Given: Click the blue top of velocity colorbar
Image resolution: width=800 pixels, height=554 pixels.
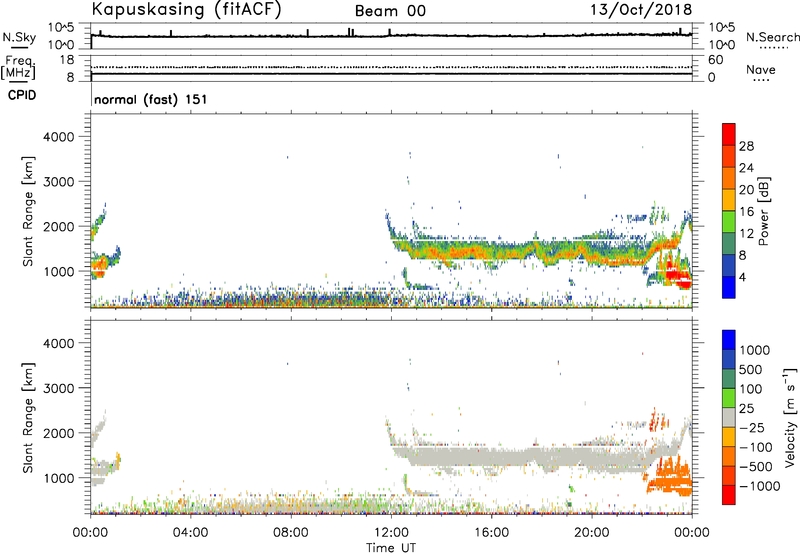Looking at the screenshot, I should [x=729, y=340].
